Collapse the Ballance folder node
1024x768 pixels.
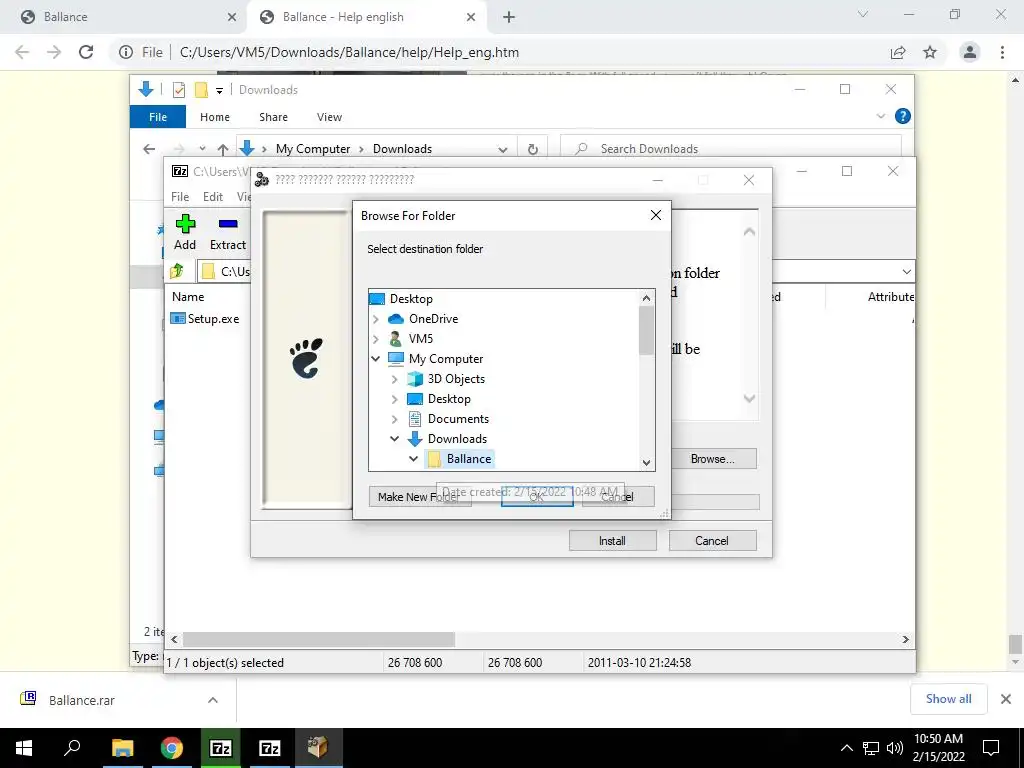[x=413, y=459]
